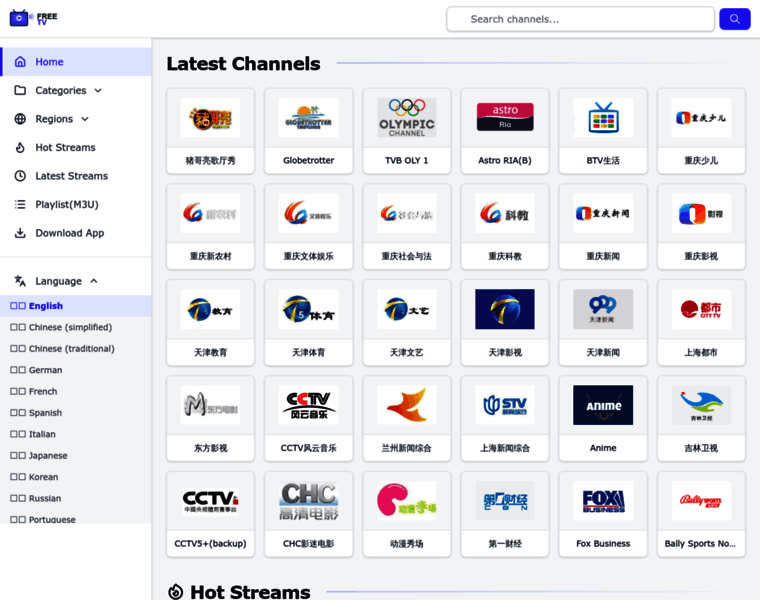
Task: Switch language to Korean
Action: click(x=76, y=476)
